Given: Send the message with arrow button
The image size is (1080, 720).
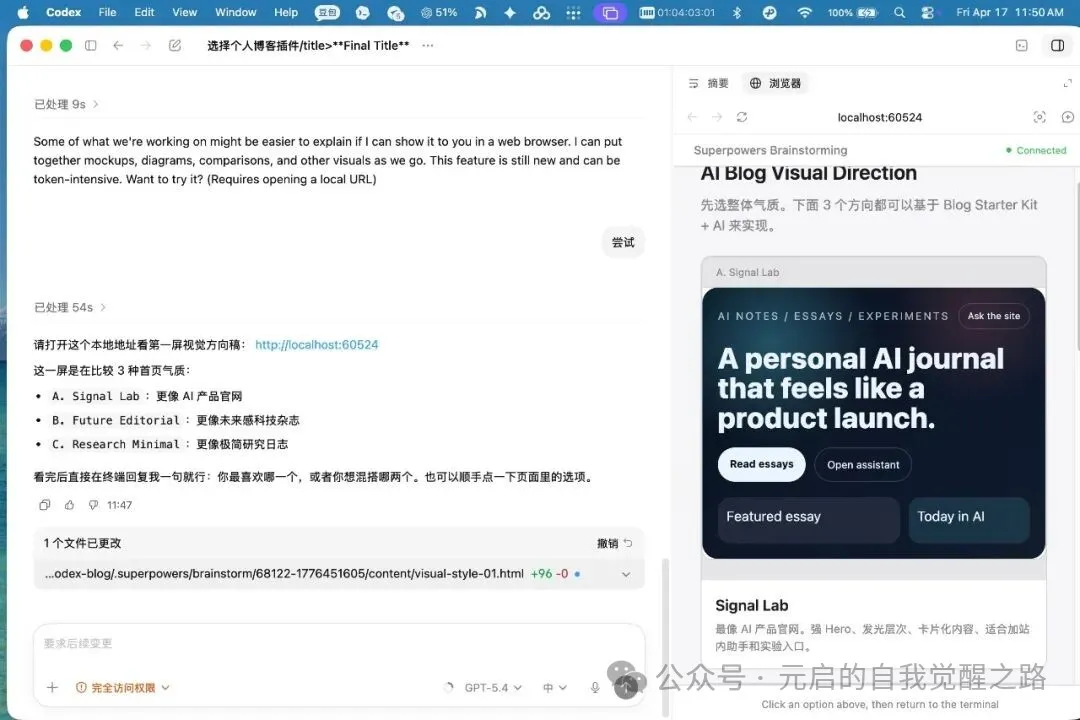Looking at the screenshot, I should point(626,687).
